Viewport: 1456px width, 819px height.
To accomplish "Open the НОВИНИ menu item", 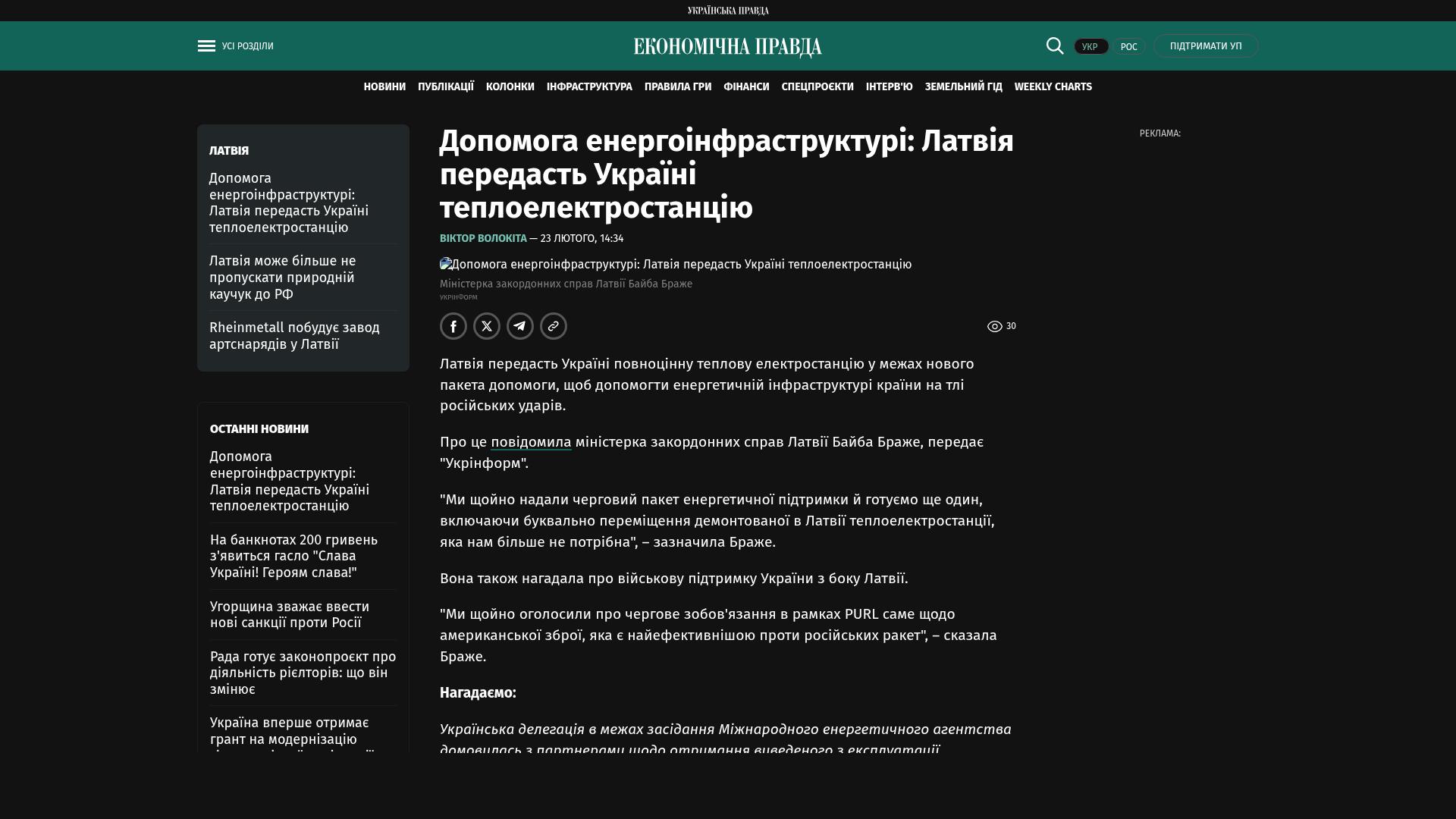I will (x=384, y=87).
